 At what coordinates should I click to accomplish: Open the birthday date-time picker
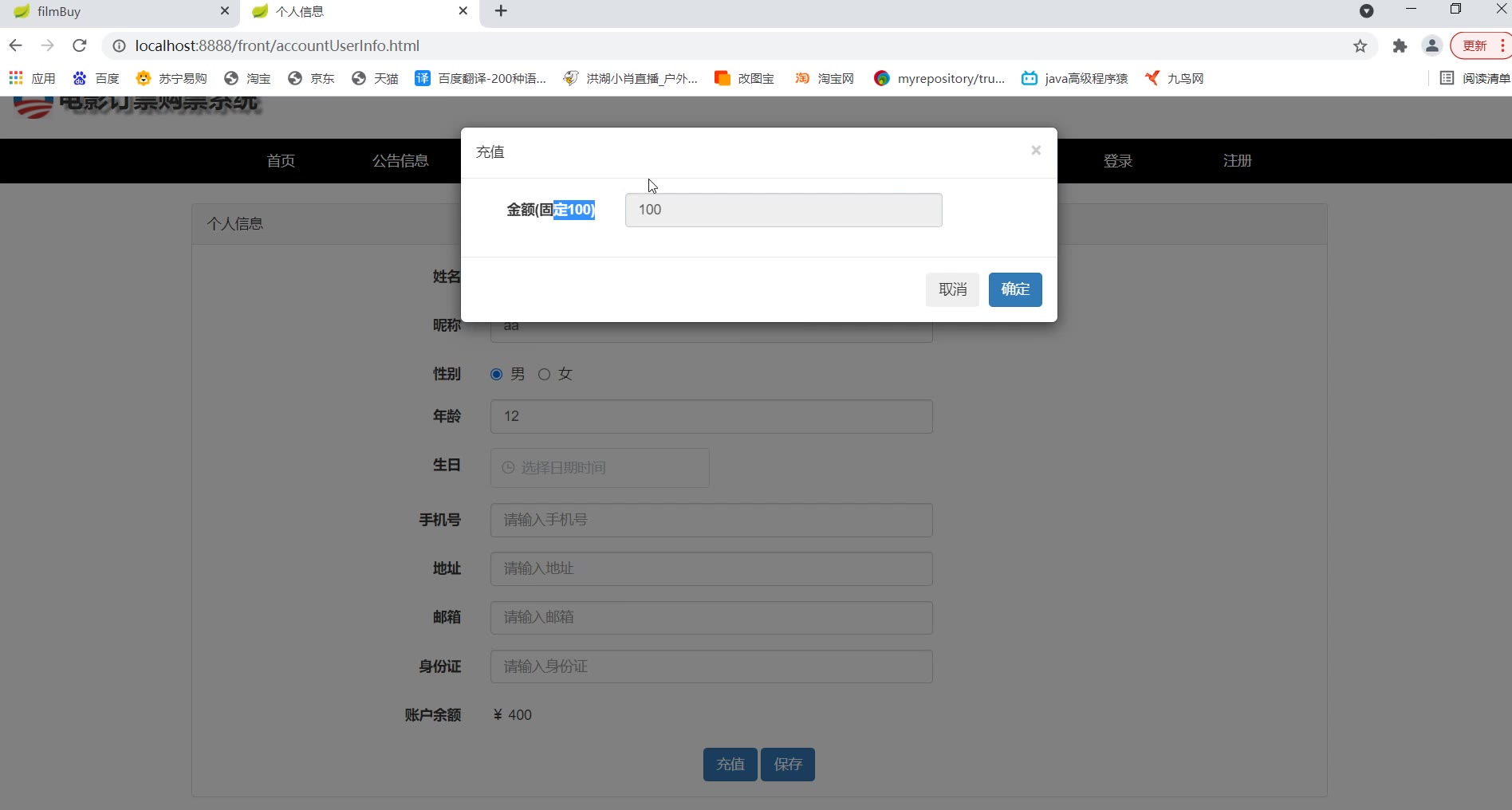click(x=600, y=468)
